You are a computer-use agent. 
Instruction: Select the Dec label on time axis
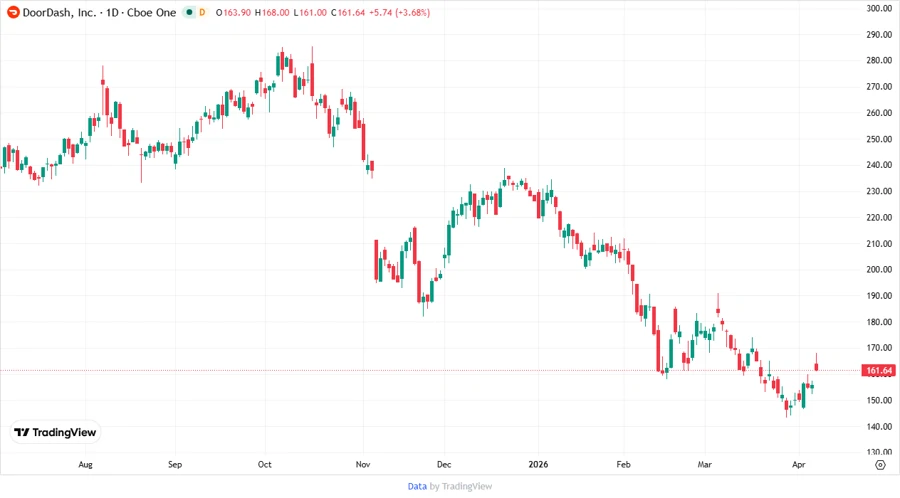point(444,464)
